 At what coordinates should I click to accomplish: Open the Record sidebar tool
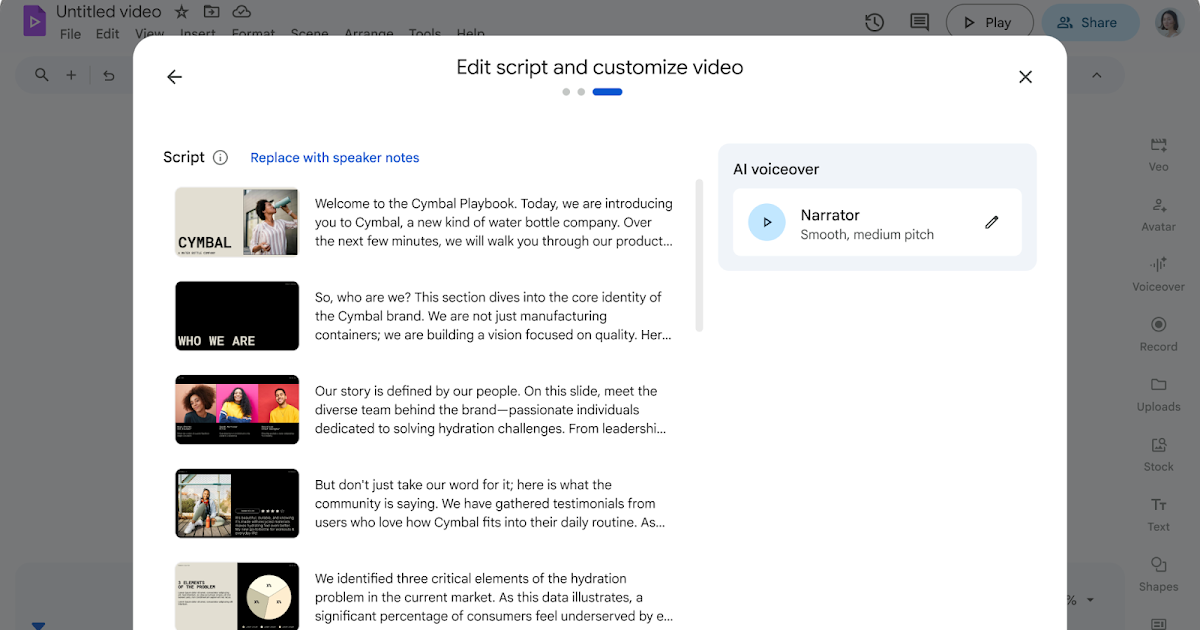[x=1158, y=334]
